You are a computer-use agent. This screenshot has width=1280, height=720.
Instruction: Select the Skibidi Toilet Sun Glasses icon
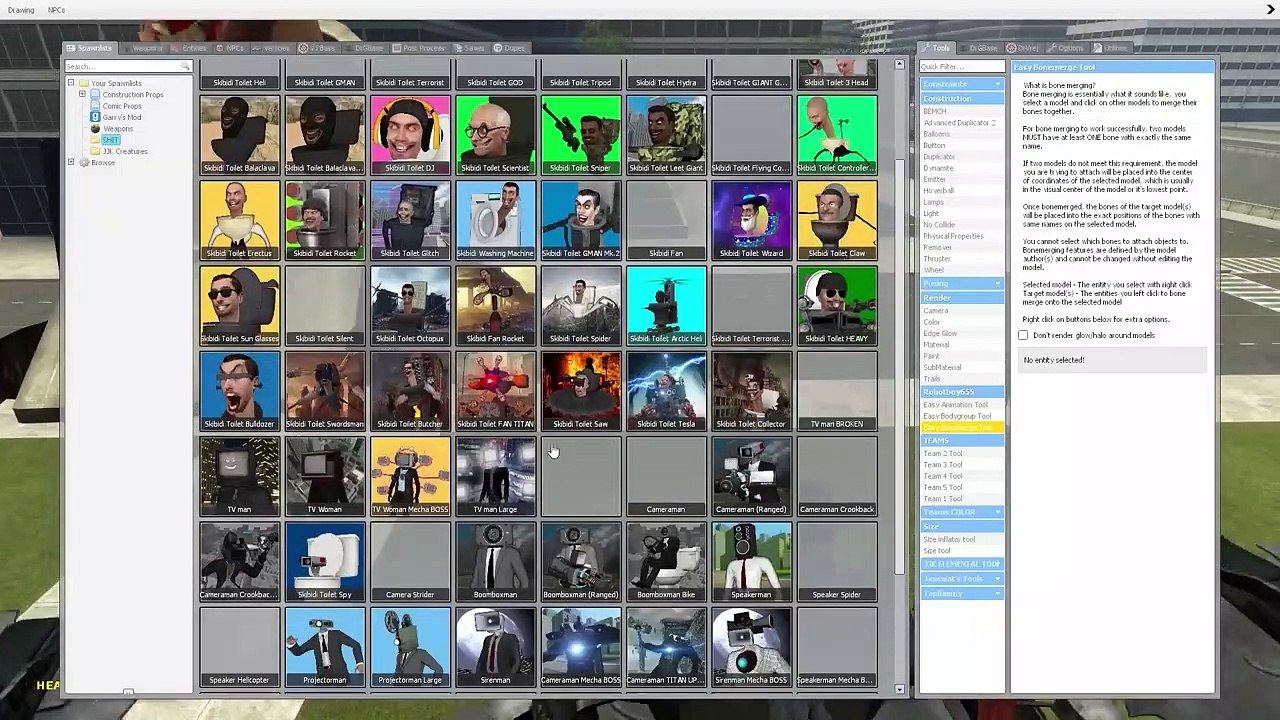click(x=239, y=306)
